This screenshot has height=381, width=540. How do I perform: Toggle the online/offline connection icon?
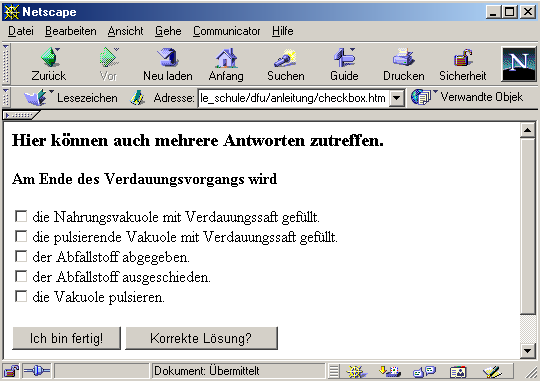click(37, 371)
